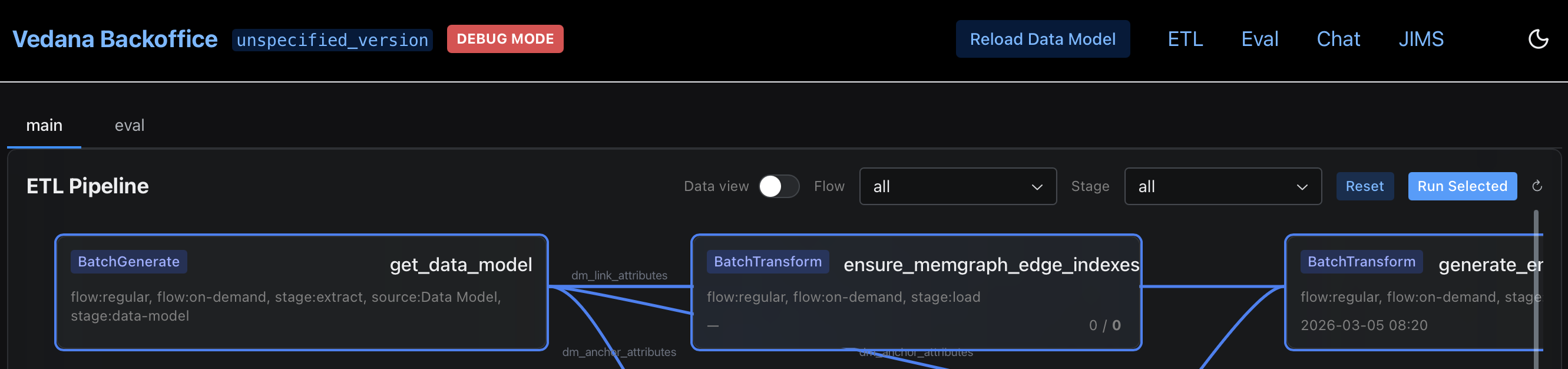1568x369 pixels.
Task: Toggle dark mode moon icon
Action: point(1537,39)
